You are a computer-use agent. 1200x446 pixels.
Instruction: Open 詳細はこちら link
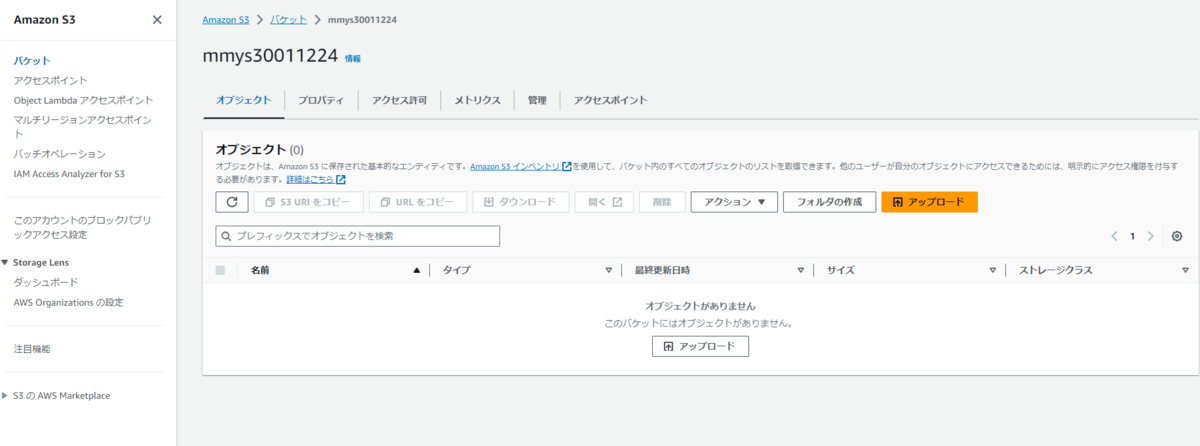316,179
